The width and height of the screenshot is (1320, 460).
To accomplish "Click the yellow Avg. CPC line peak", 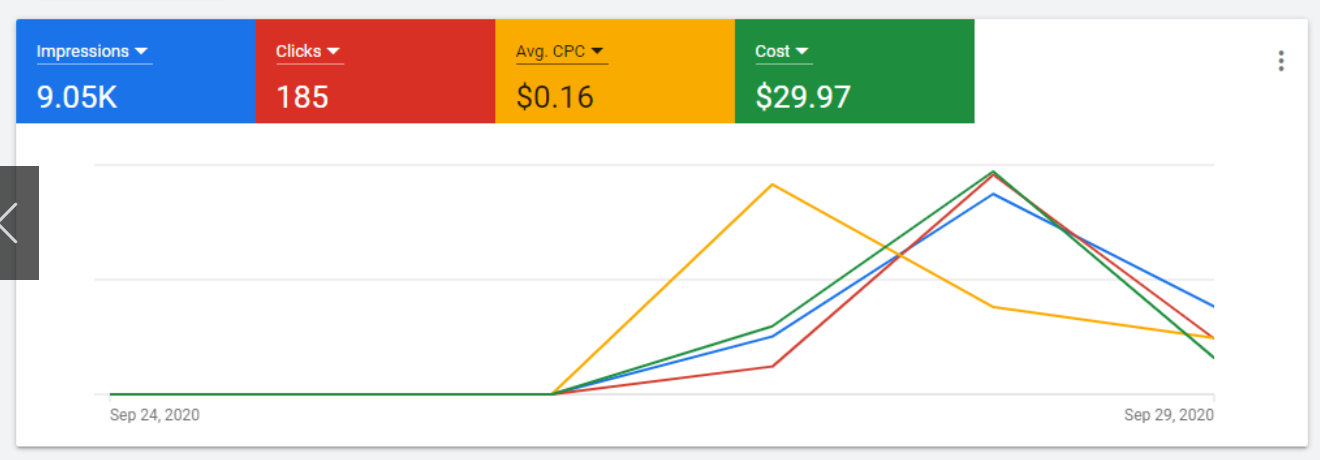I will tap(772, 185).
